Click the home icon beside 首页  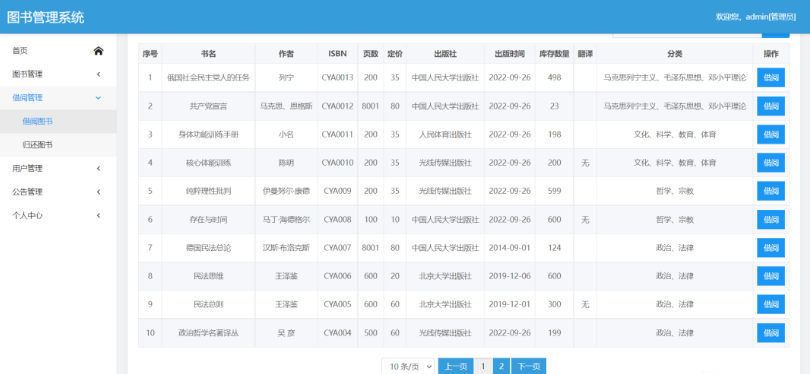(x=98, y=51)
